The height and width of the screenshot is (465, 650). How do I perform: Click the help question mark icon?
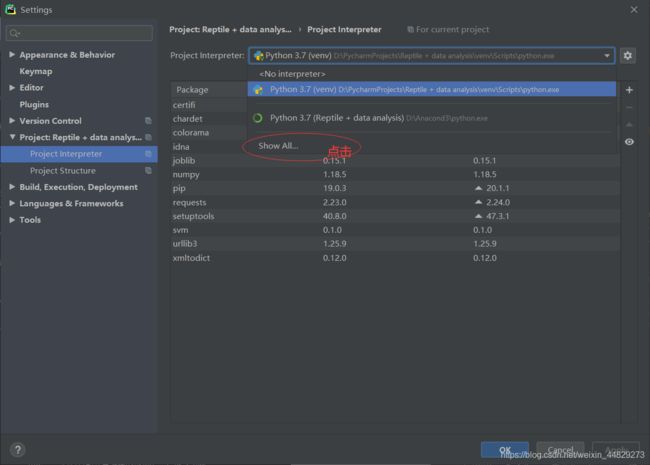(17, 450)
